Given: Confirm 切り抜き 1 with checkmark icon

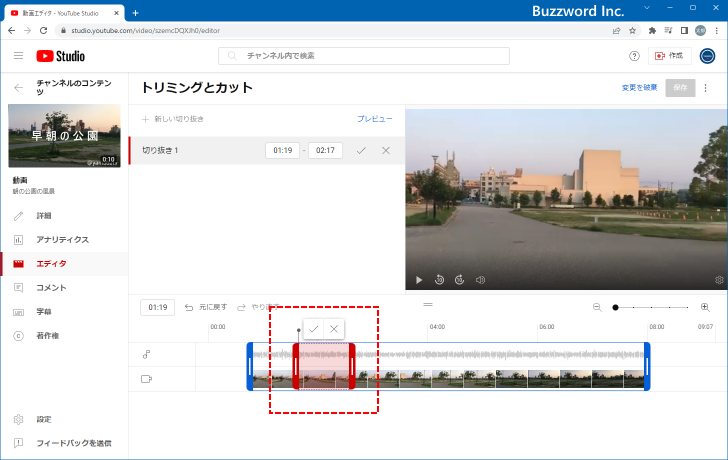Looking at the screenshot, I should [361, 150].
